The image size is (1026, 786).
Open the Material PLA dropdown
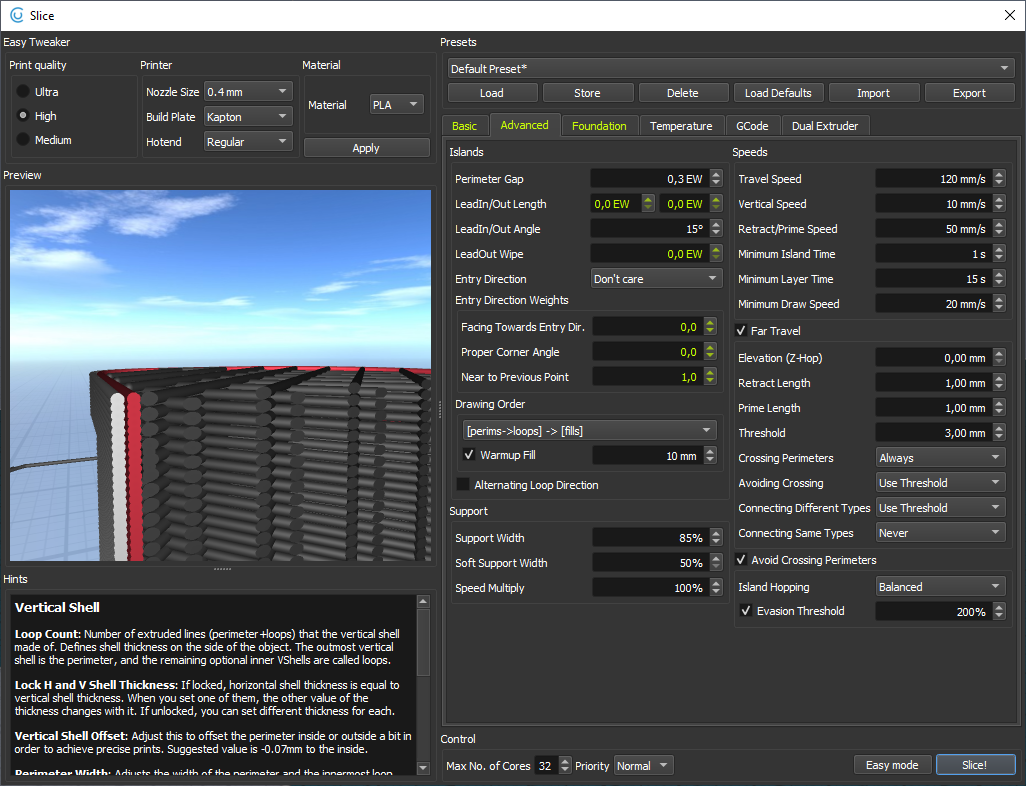(397, 105)
